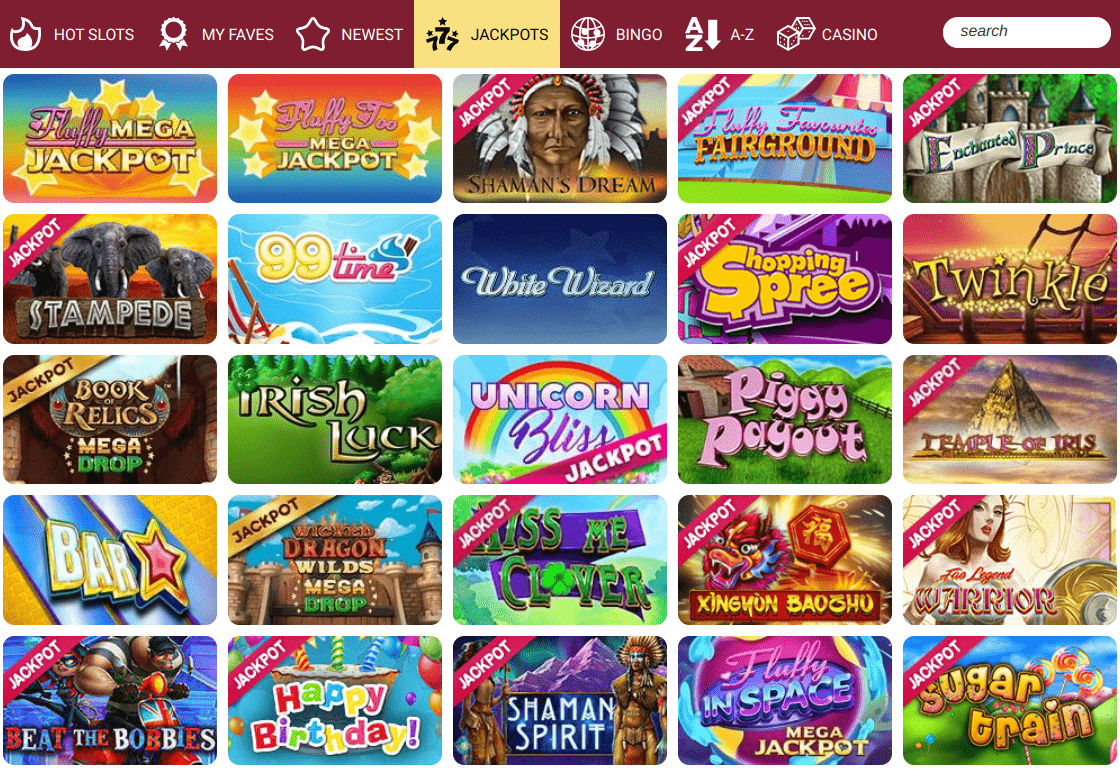1120x770 pixels.
Task: Open the Fluffy Mega Jackpot tile
Action: [x=110, y=139]
